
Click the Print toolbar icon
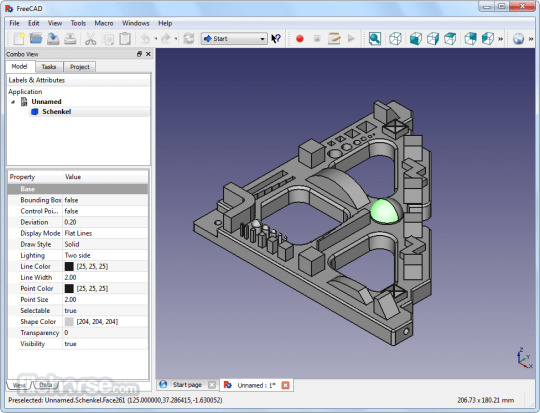(70, 38)
